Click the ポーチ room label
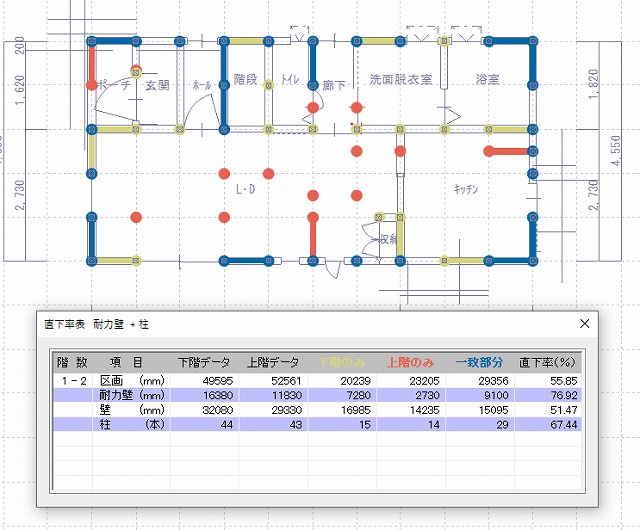Viewport: 640px width, 530px height. pyautogui.click(x=115, y=85)
